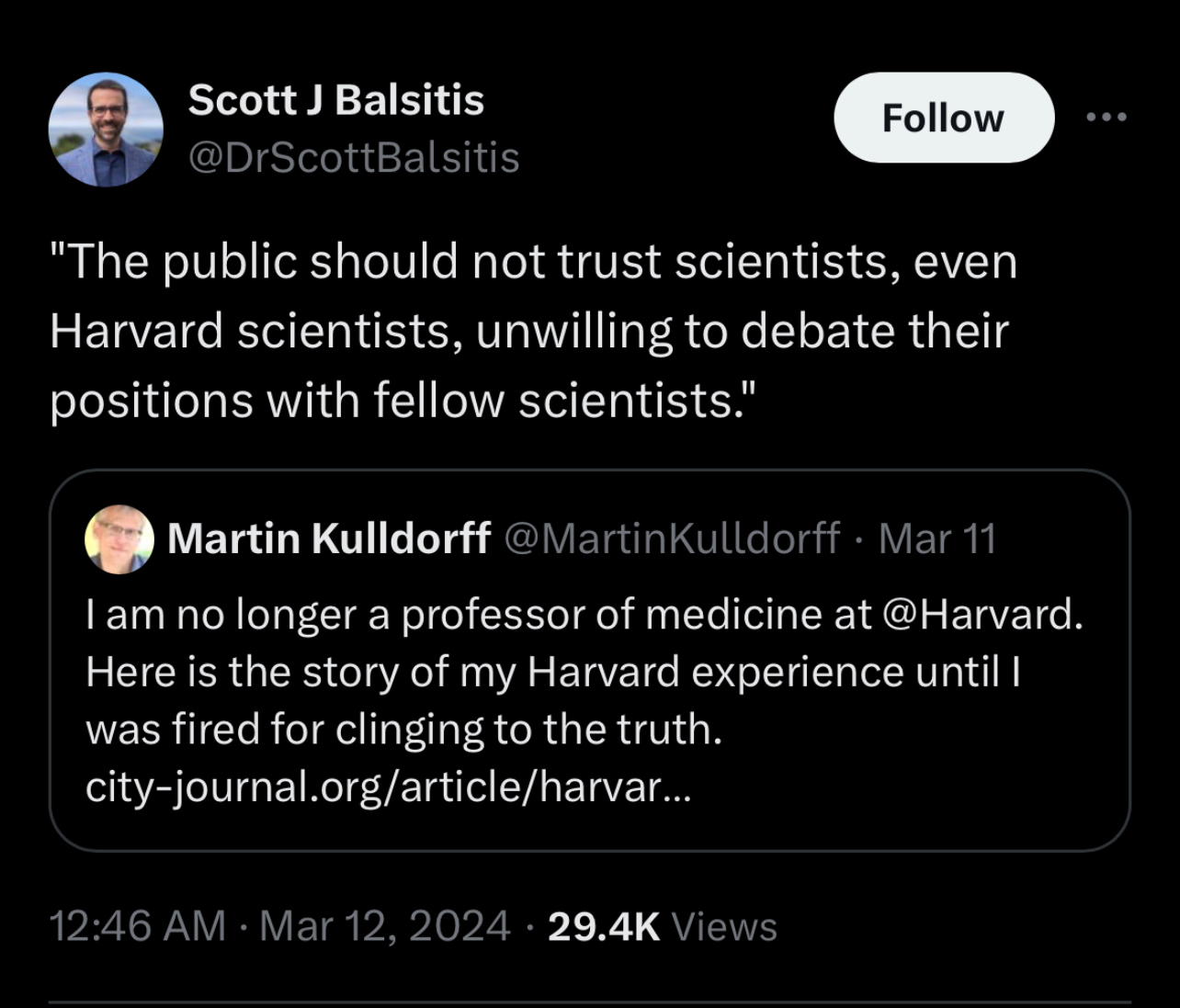Viewport: 1180px width, 1008px height.
Task: Click "The public should not trust scientists" line
Action: coord(533,262)
